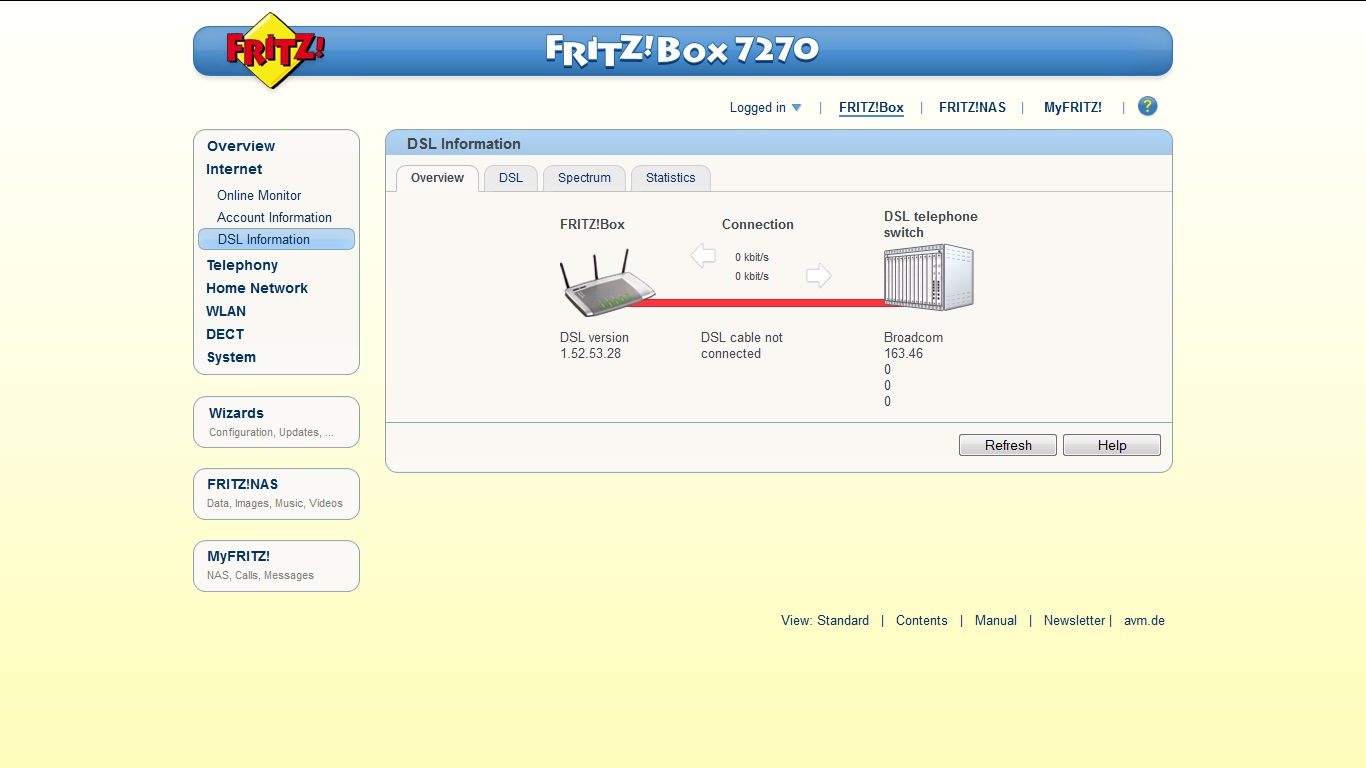Click the Broadcom vendor text
The width and height of the screenshot is (1366, 768).
[x=913, y=338]
